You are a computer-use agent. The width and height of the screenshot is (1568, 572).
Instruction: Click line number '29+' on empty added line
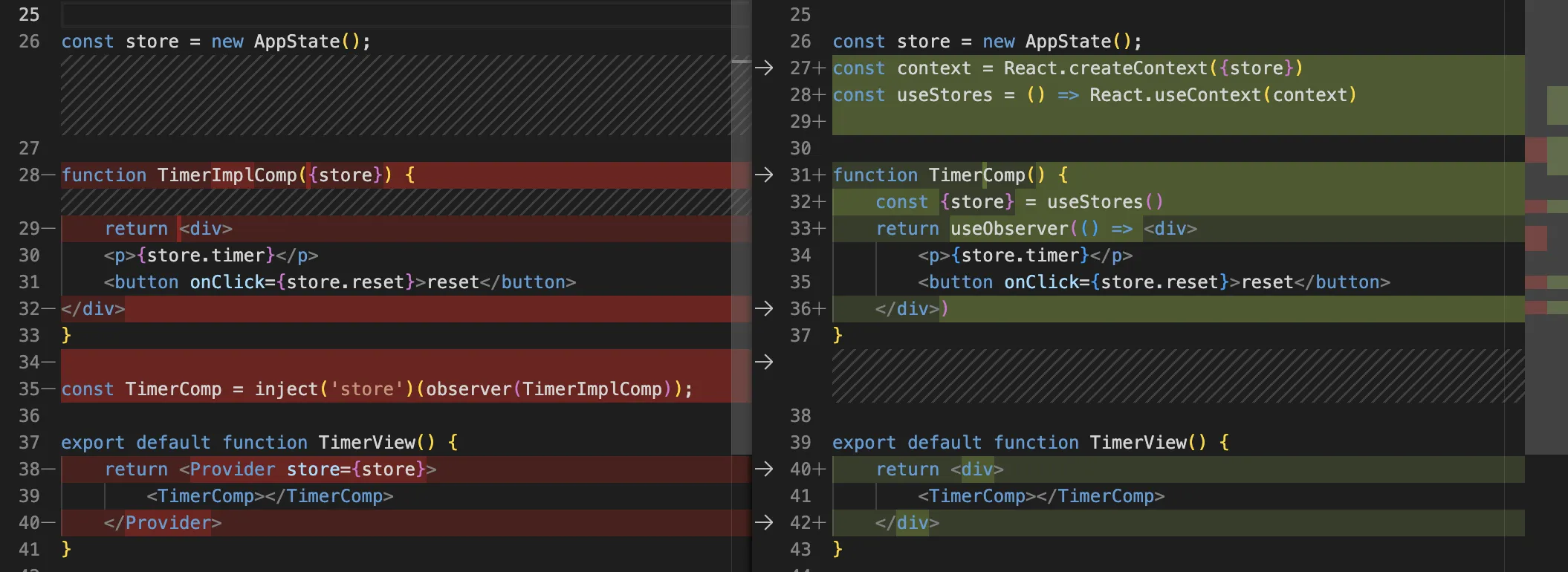tap(808, 122)
